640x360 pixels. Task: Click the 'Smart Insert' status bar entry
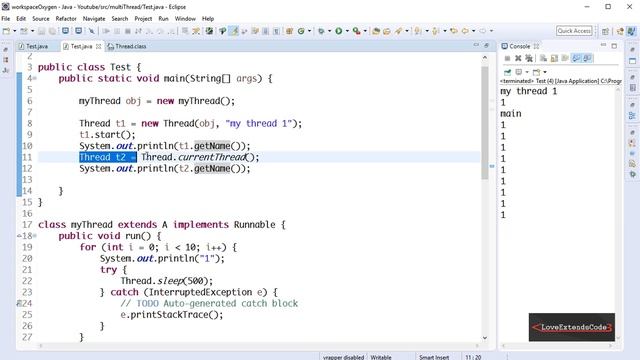434,357
